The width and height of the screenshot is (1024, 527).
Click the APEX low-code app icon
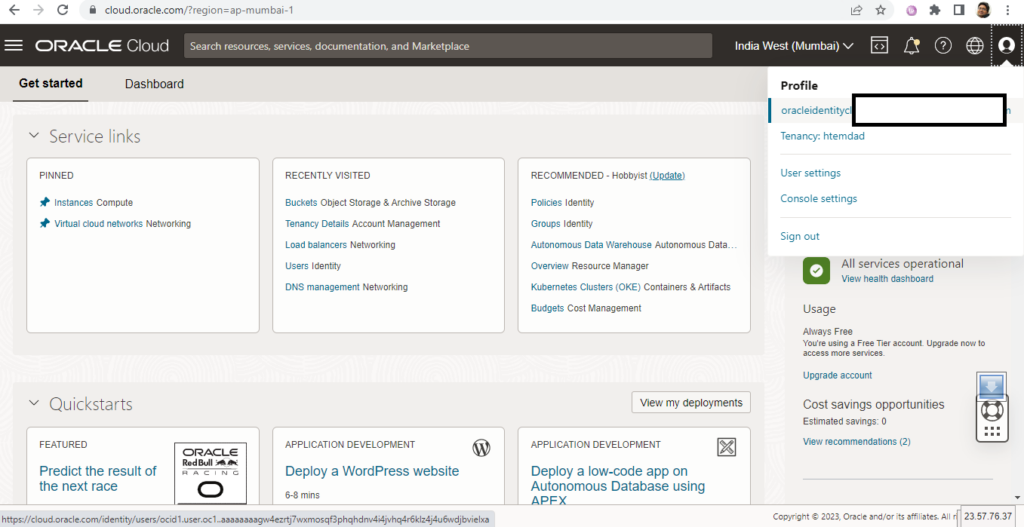(727, 447)
